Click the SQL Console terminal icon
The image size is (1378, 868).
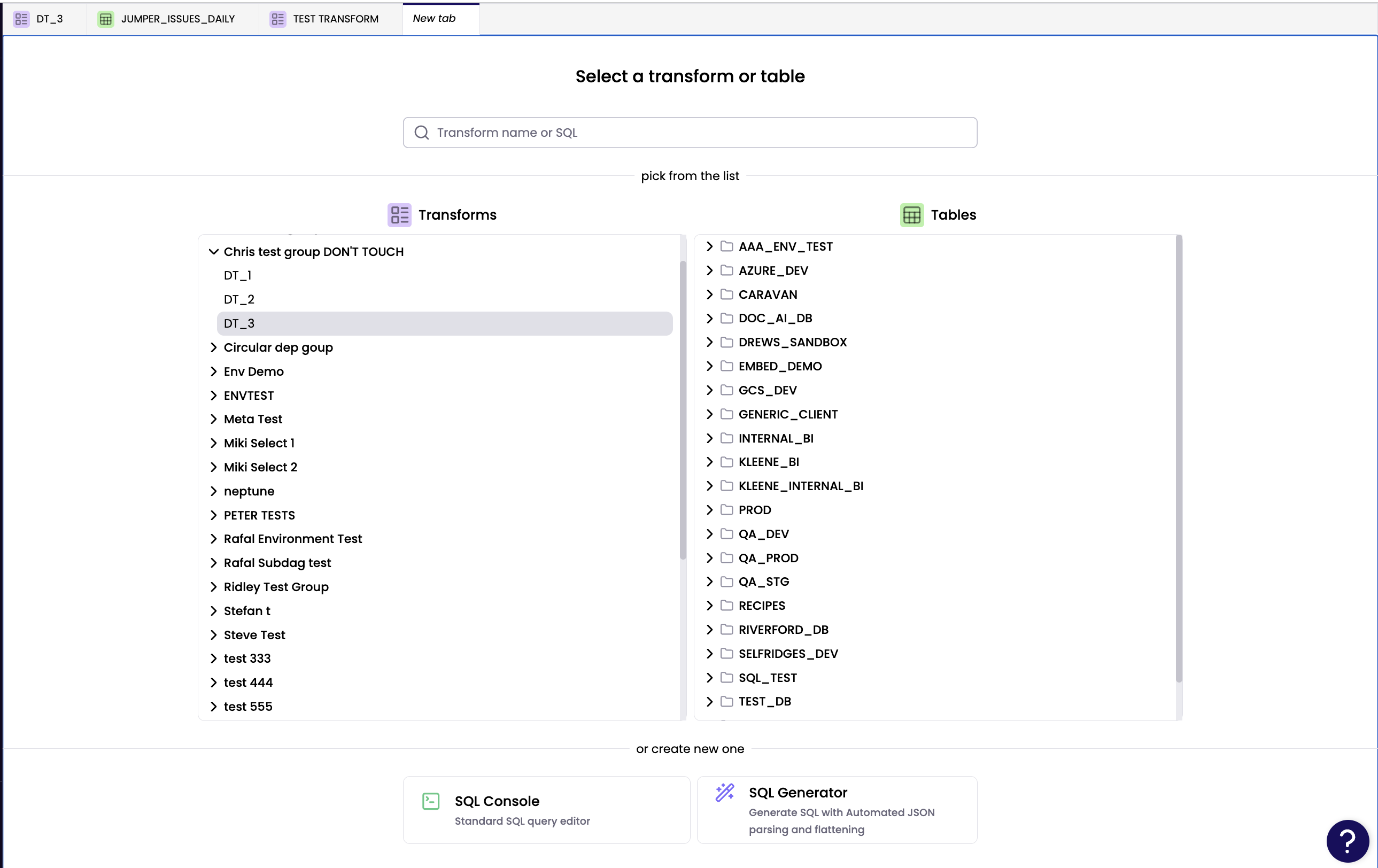coord(431,801)
